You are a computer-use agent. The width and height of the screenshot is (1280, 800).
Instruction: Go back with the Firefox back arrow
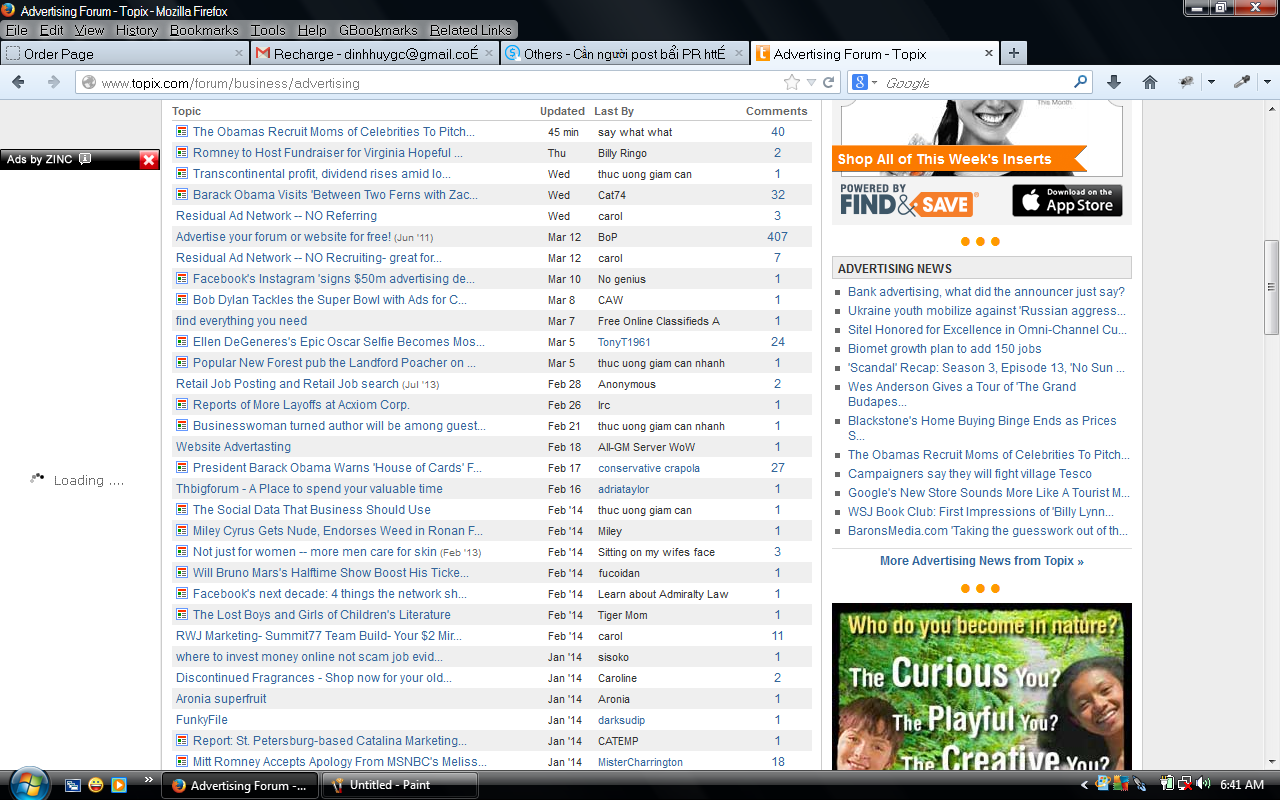coord(18,82)
